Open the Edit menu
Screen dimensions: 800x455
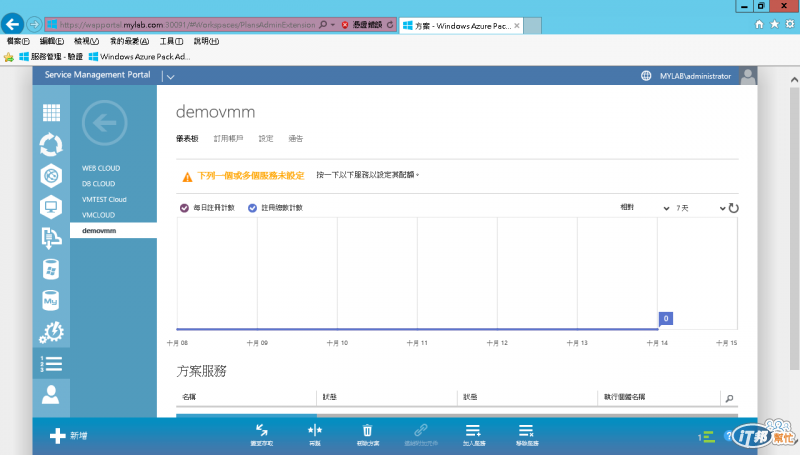tap(52, 41)
